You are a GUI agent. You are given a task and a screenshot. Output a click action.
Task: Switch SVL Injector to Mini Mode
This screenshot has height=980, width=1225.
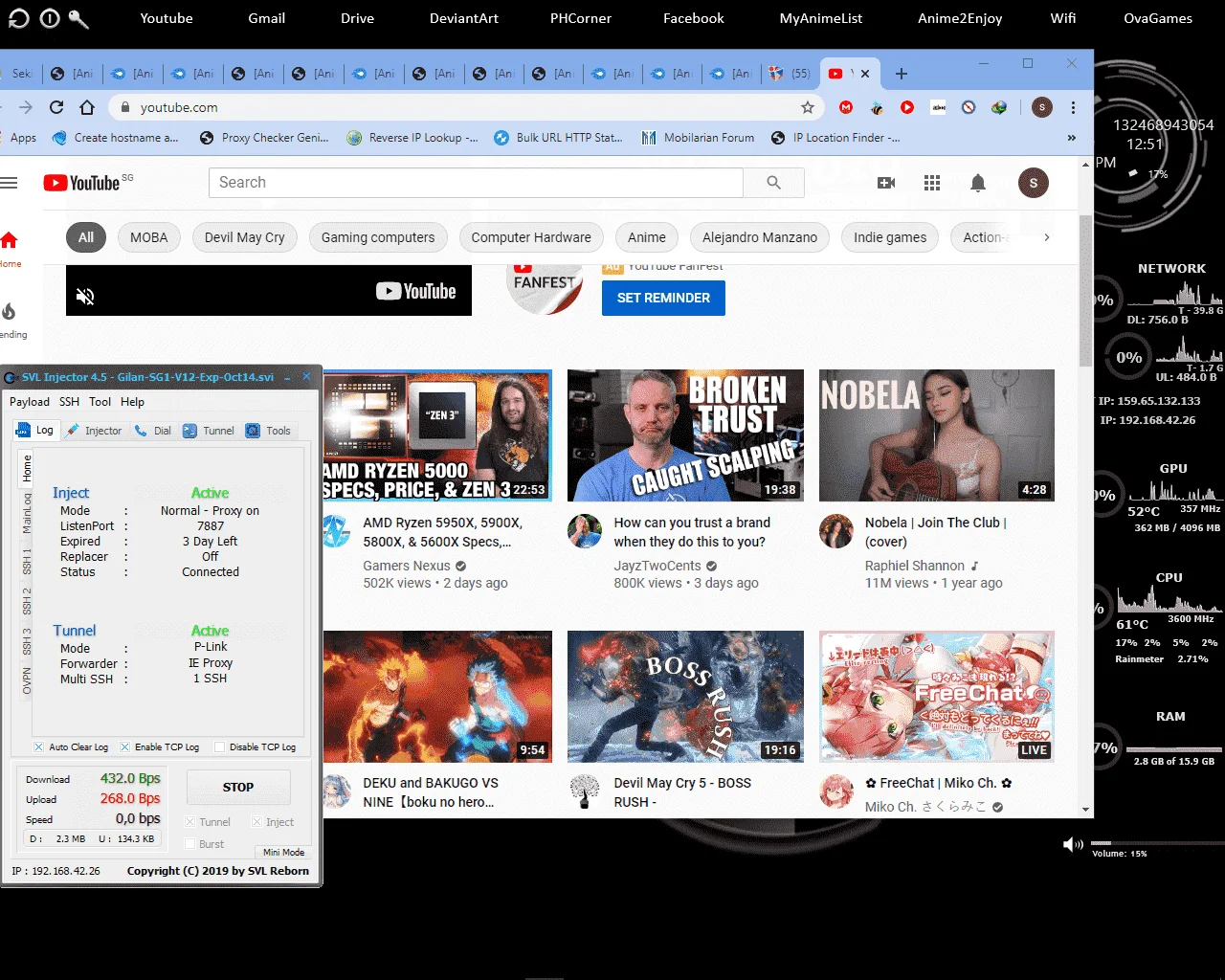pyautogui.click(x=283, y=852)
